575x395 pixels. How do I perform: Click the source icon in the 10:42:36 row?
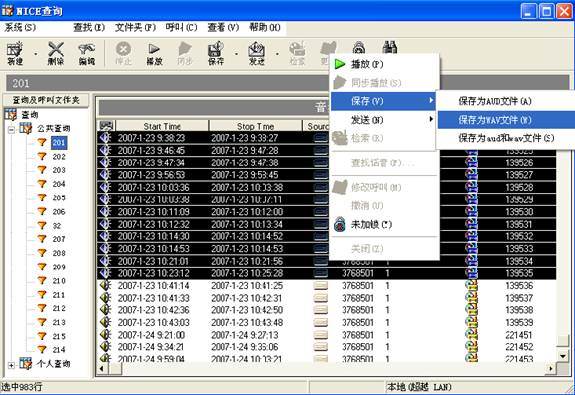point(321,310)
